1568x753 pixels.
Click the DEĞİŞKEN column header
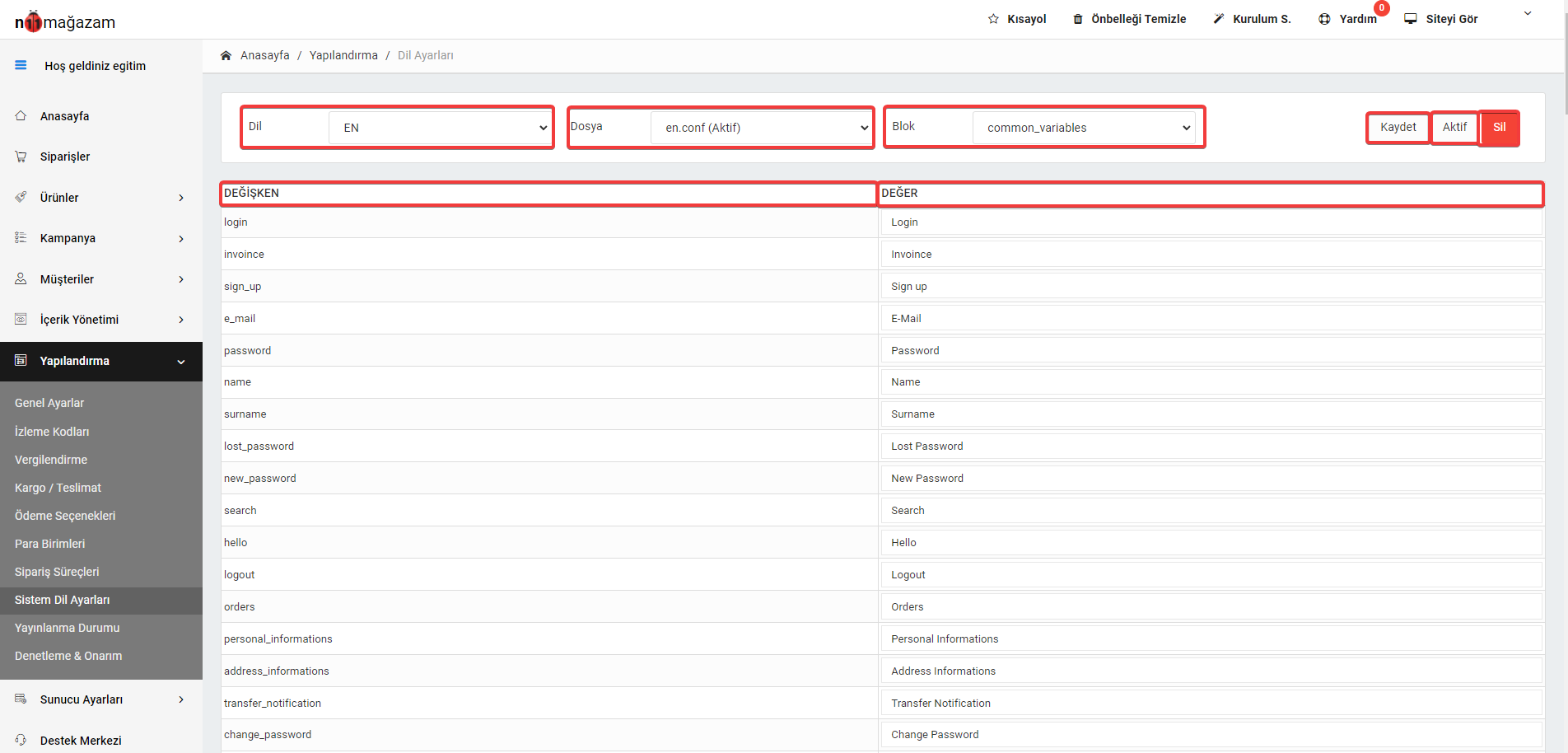[x=548, y=194]
